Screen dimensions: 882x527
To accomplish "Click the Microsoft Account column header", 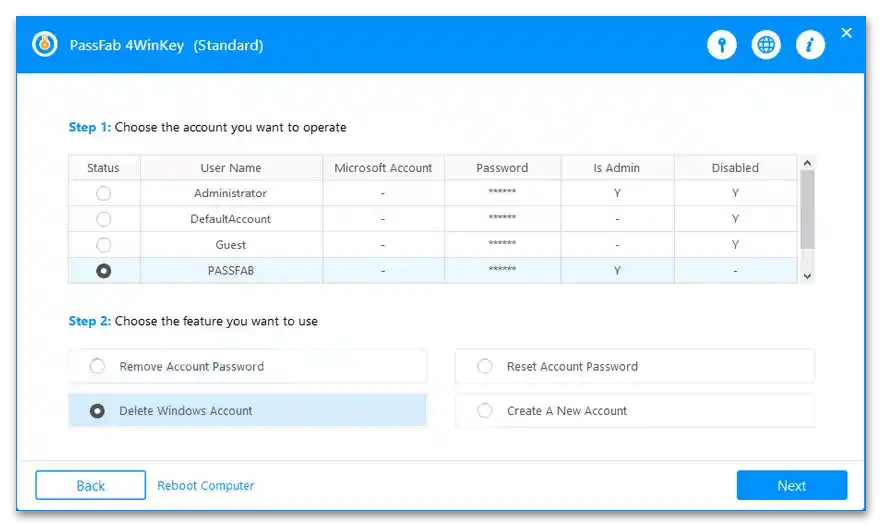I will pos(383,168).
